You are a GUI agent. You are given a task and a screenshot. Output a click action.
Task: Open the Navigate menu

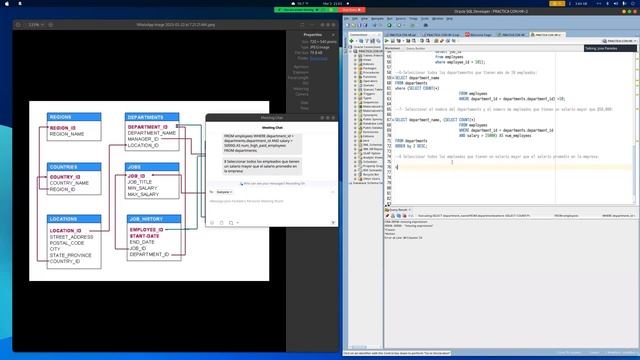[x=377, y=19]
